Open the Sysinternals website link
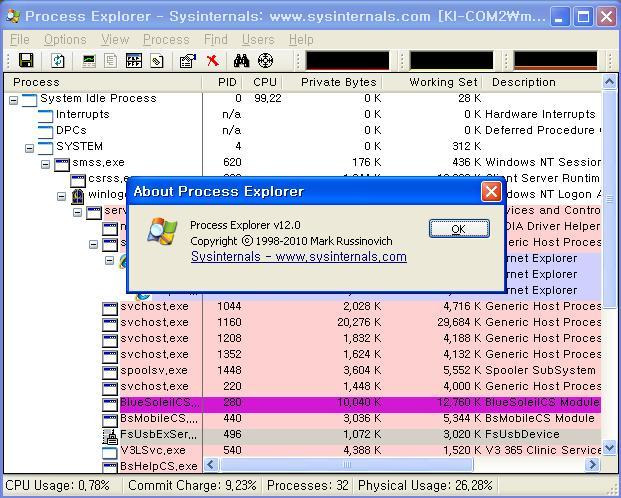 point(299,257)
